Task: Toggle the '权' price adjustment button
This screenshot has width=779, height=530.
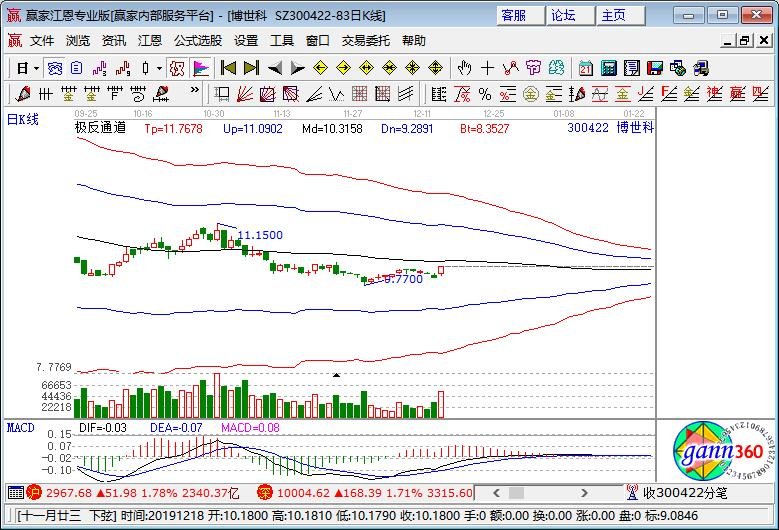Action: [x=177, y=68]
